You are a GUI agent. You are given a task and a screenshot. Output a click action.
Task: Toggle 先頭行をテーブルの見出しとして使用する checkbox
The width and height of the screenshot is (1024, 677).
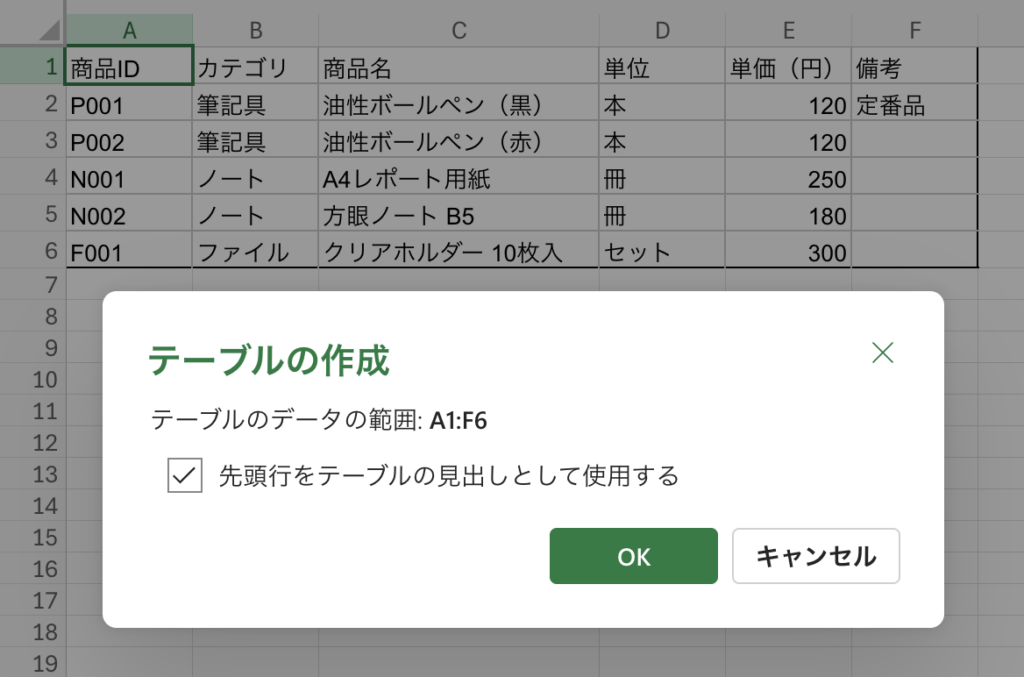[185, 476]
